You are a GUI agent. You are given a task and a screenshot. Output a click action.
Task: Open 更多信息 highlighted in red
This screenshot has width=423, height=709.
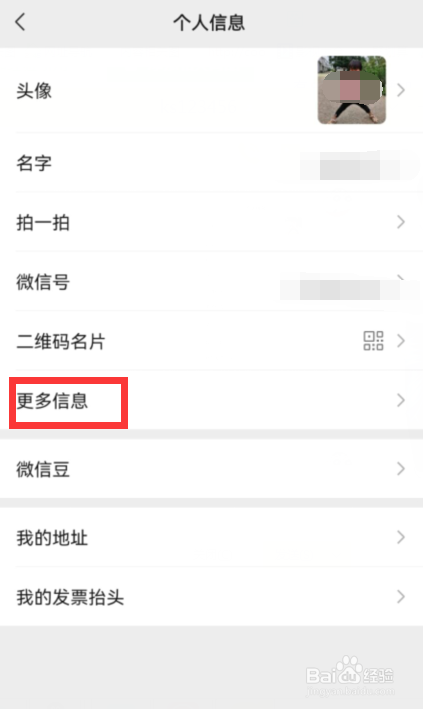point(52,401)
